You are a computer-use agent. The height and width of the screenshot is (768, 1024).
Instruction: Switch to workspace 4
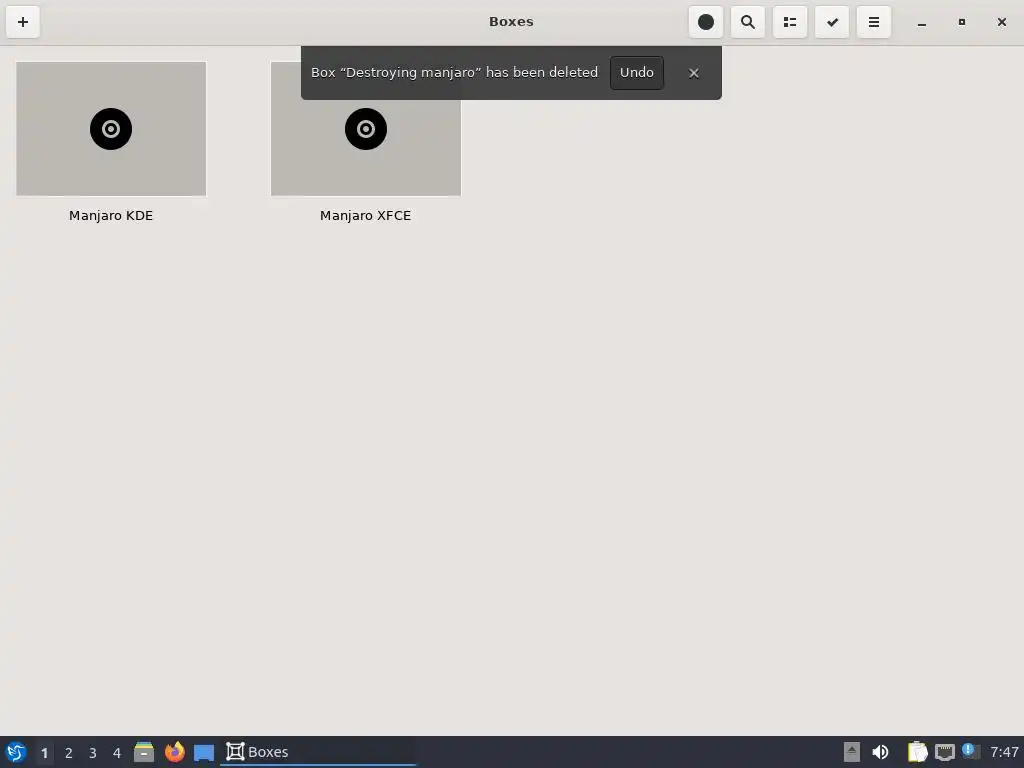117,753
